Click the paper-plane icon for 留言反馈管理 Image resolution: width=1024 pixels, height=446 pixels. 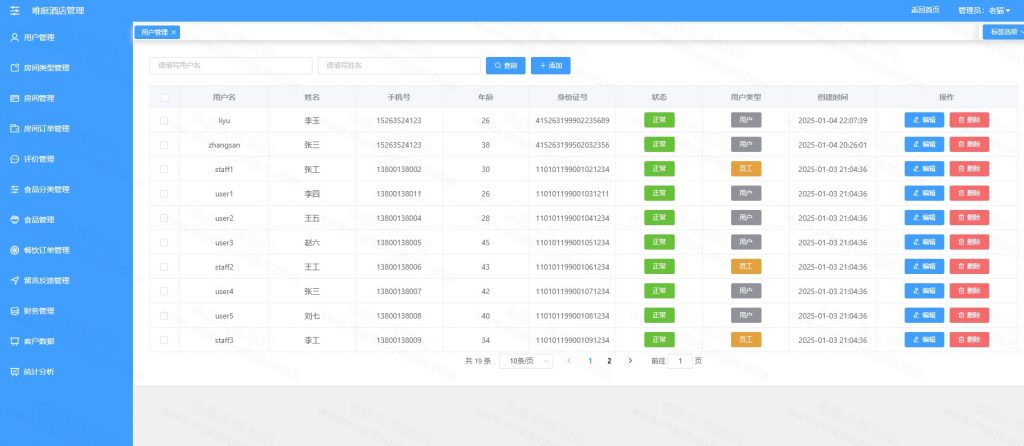click(14, 281)
